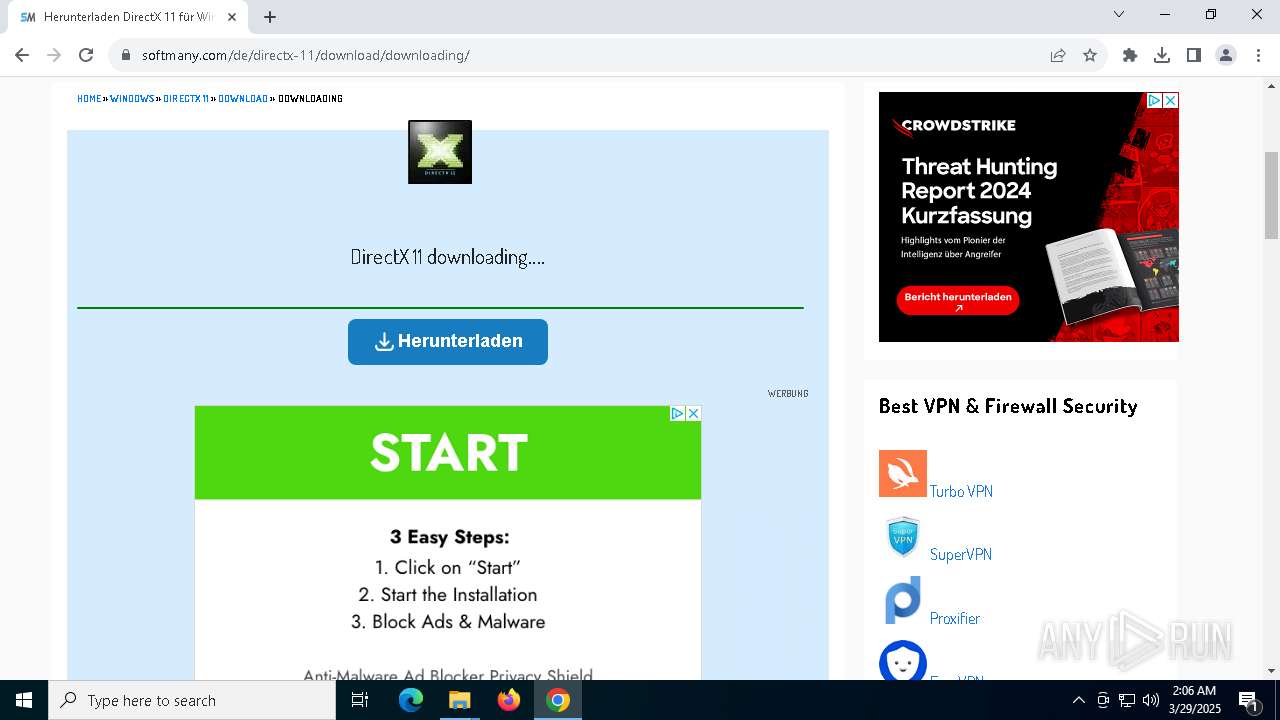Open the notification center icon
The height and width of the screenshot is (720, 1280).
tap(1249, 700)
